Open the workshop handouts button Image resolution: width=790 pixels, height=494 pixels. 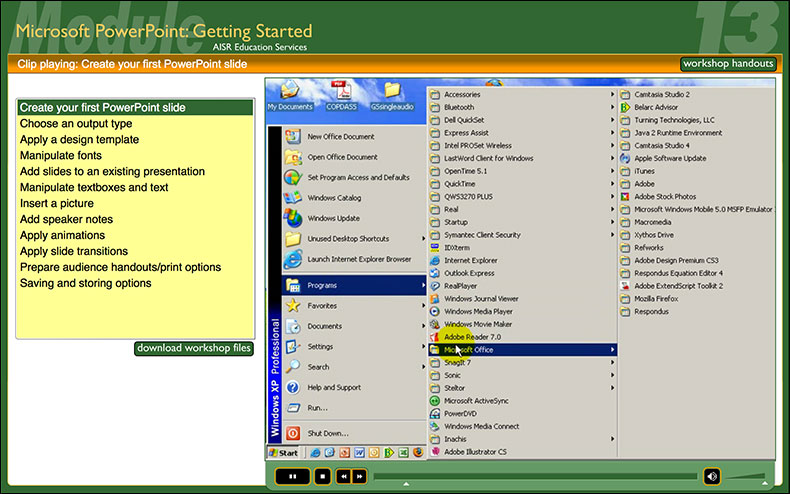pos(728,64)
